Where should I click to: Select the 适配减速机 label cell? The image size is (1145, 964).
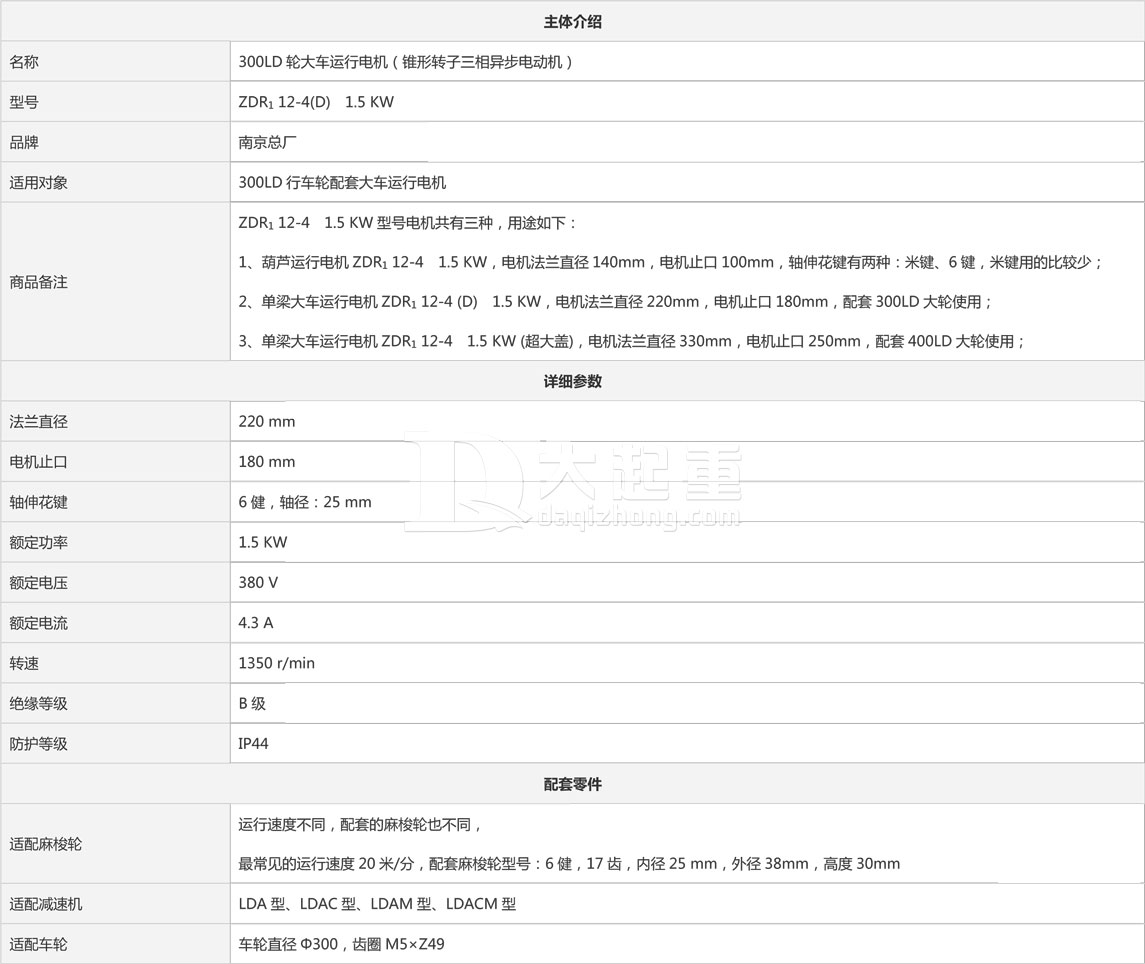pyautogui.click(x=115, y=904)
